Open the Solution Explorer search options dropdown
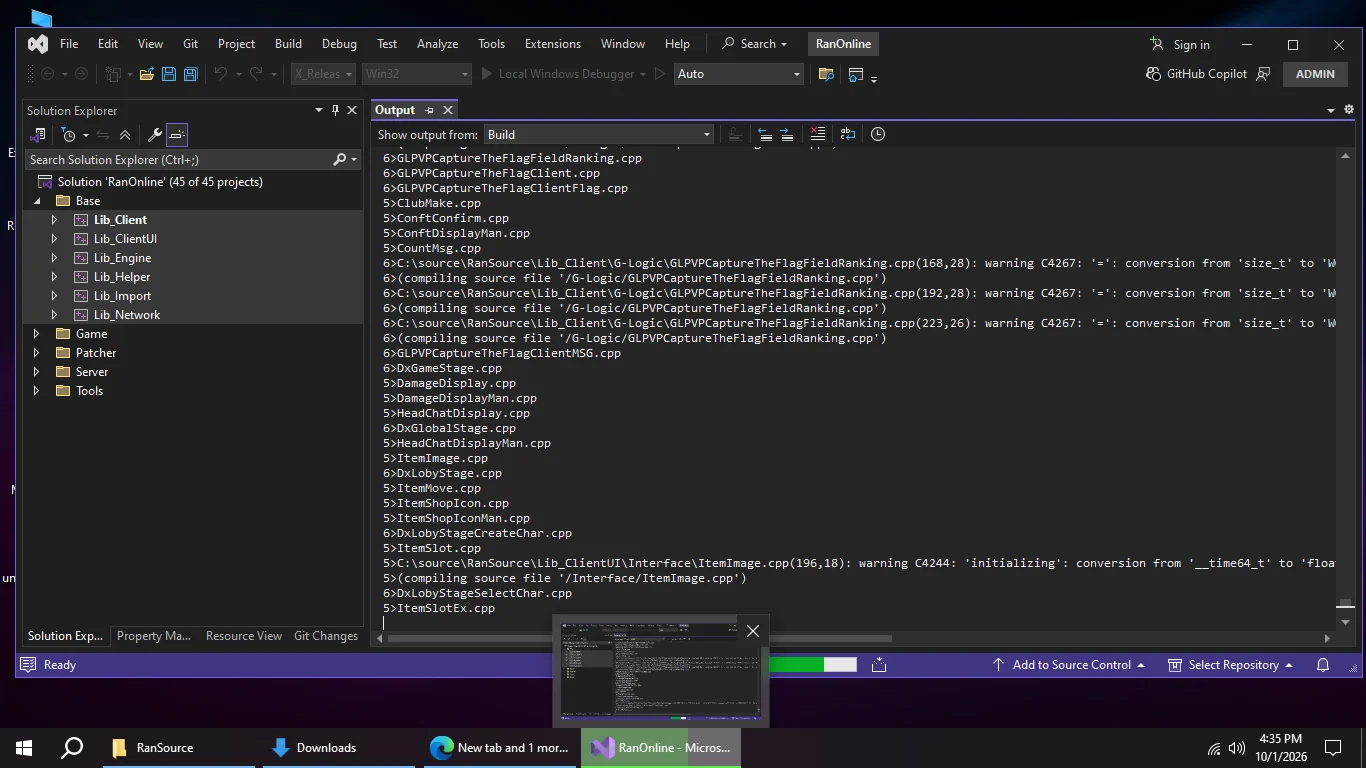The width and height of the screenshot is (1366, 768). [354, 160]
